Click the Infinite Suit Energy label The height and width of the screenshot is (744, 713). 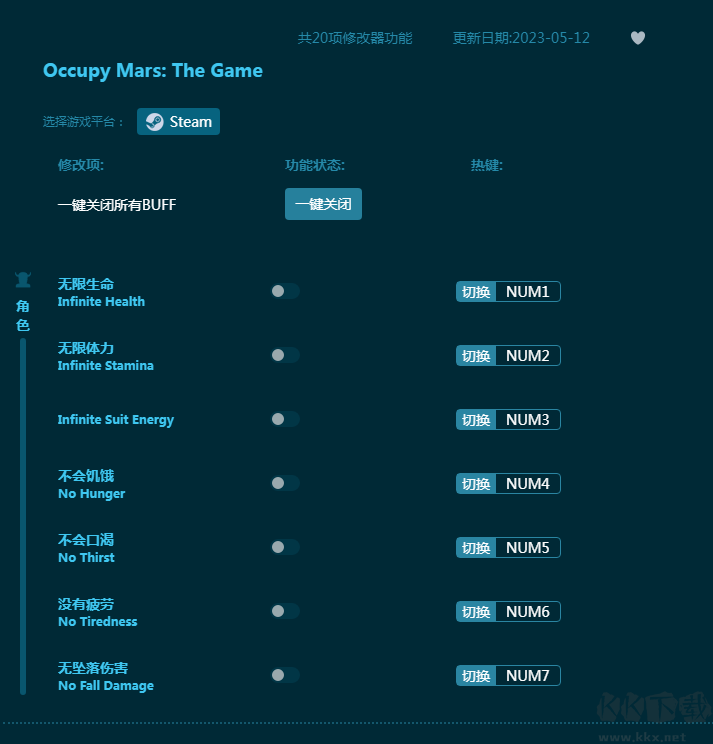[116, 420]
